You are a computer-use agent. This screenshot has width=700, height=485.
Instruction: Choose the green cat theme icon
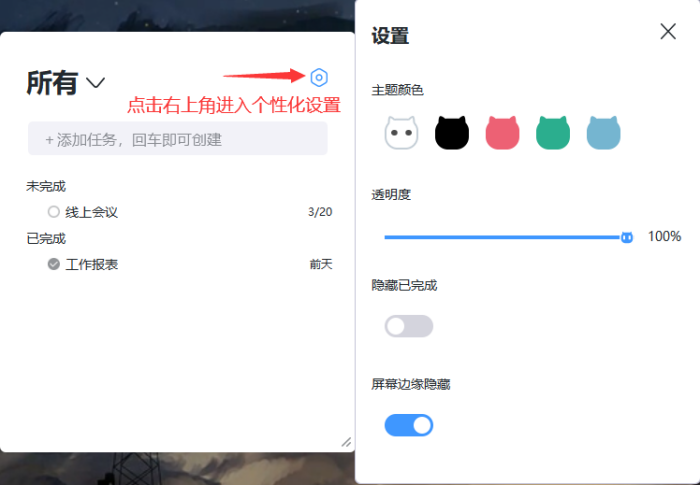553,132
